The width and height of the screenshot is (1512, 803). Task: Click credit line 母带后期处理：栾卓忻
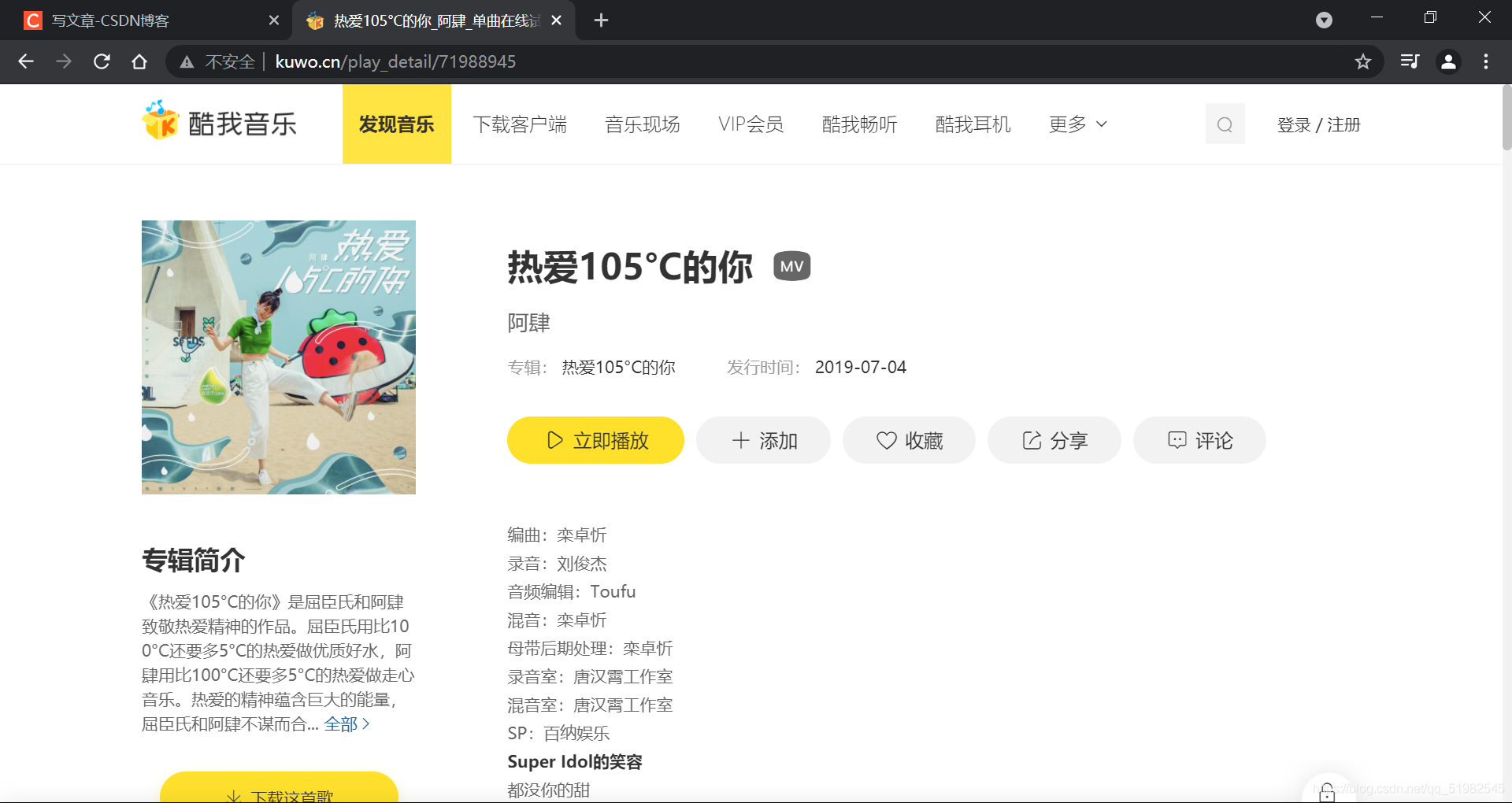[591, 649]
